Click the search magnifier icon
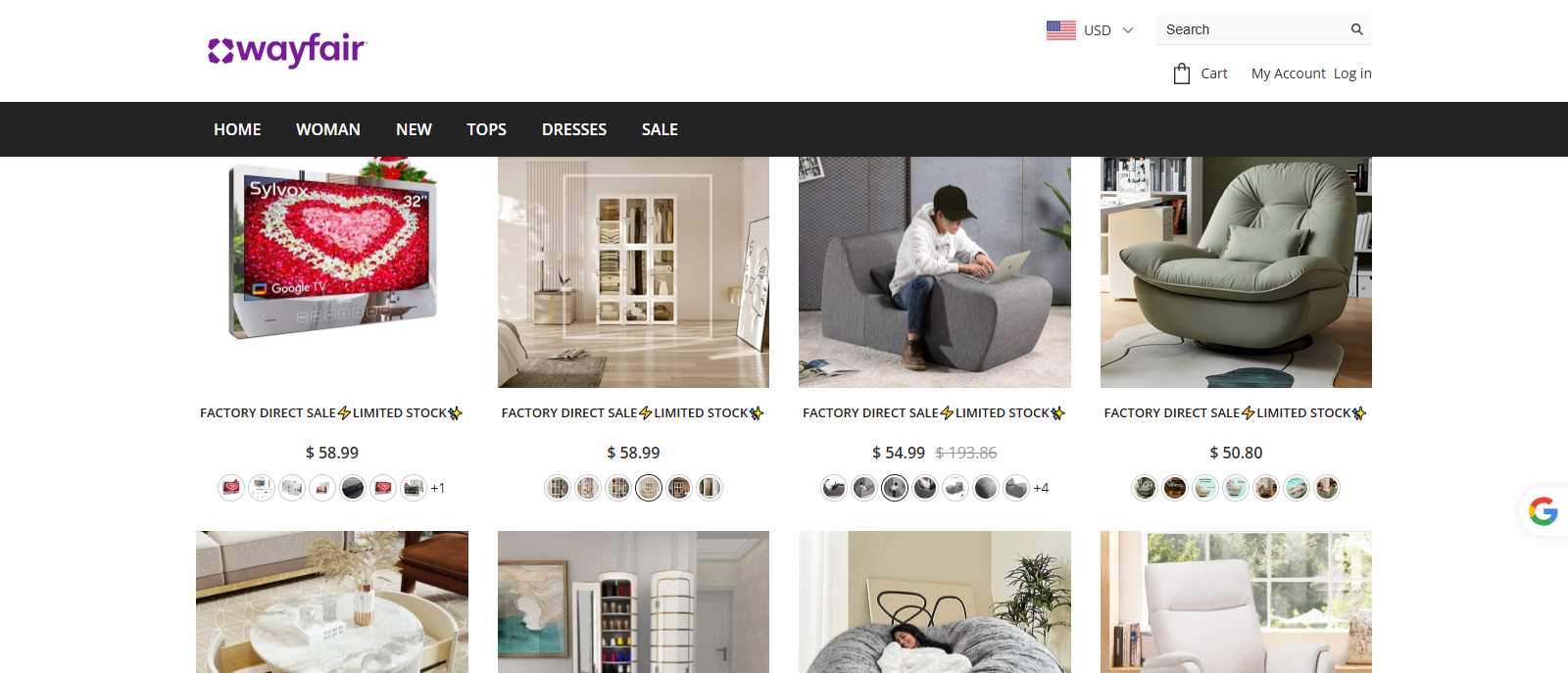Image resolution: width=1568 pixels, height=673 pixels. 1356,29
